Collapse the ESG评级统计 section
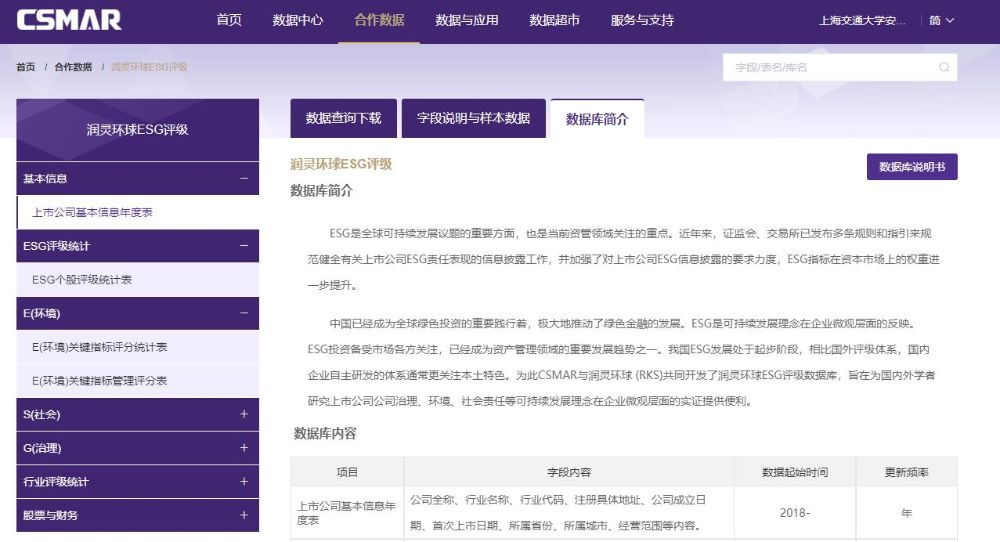 tap(137, 246)
